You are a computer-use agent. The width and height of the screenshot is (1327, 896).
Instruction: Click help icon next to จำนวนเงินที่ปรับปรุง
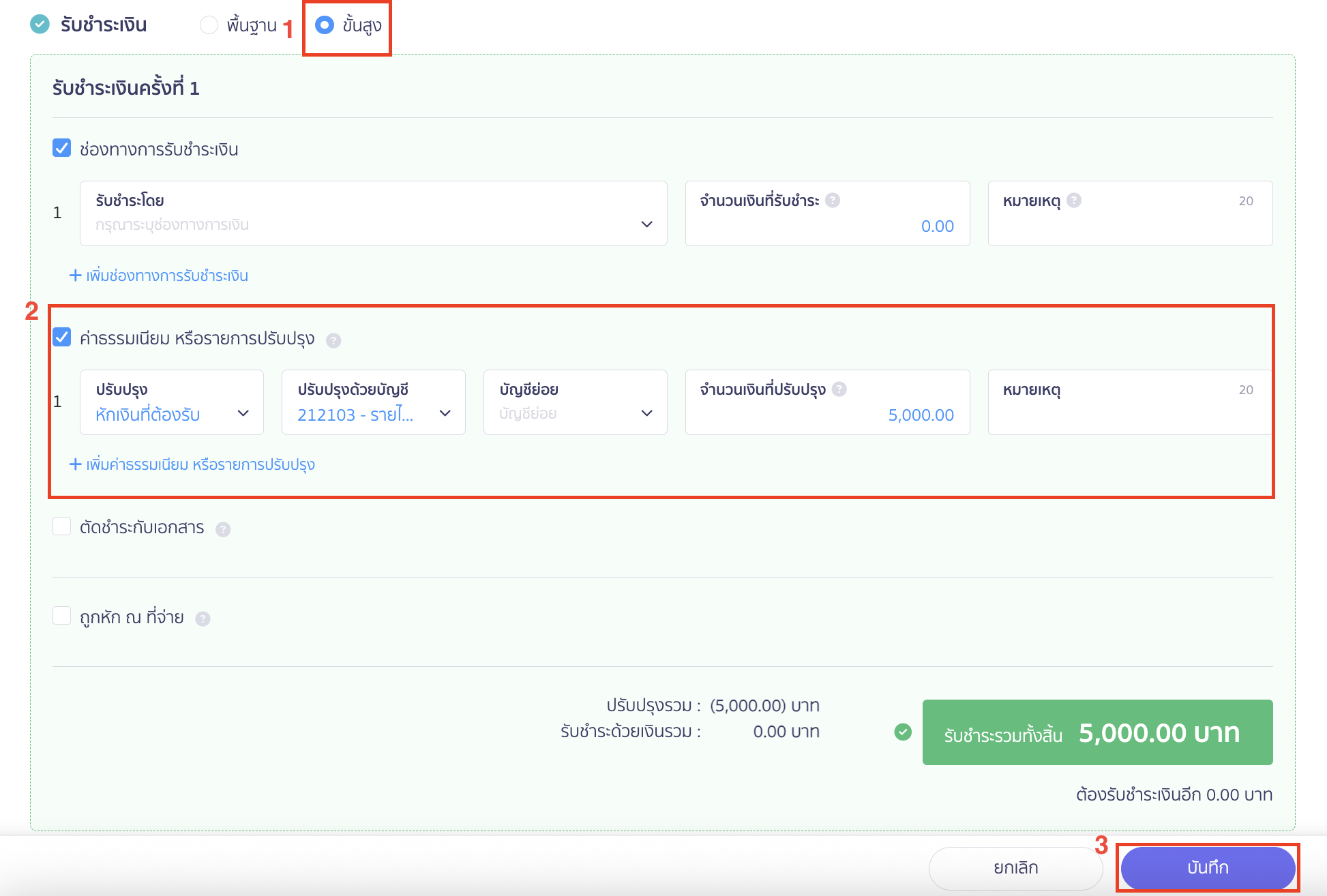[839, 389]
